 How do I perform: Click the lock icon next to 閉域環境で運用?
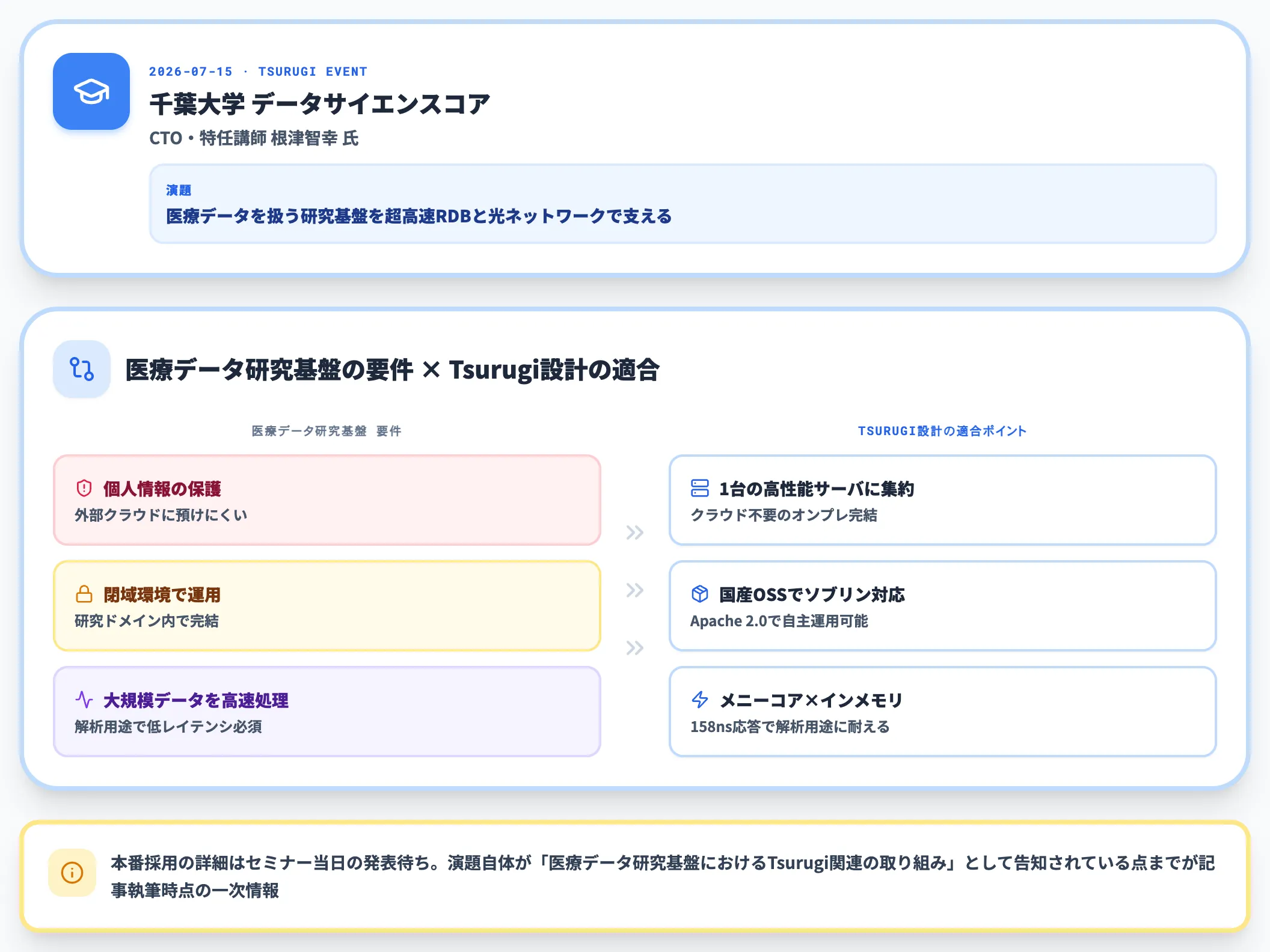tap(84, 594)
